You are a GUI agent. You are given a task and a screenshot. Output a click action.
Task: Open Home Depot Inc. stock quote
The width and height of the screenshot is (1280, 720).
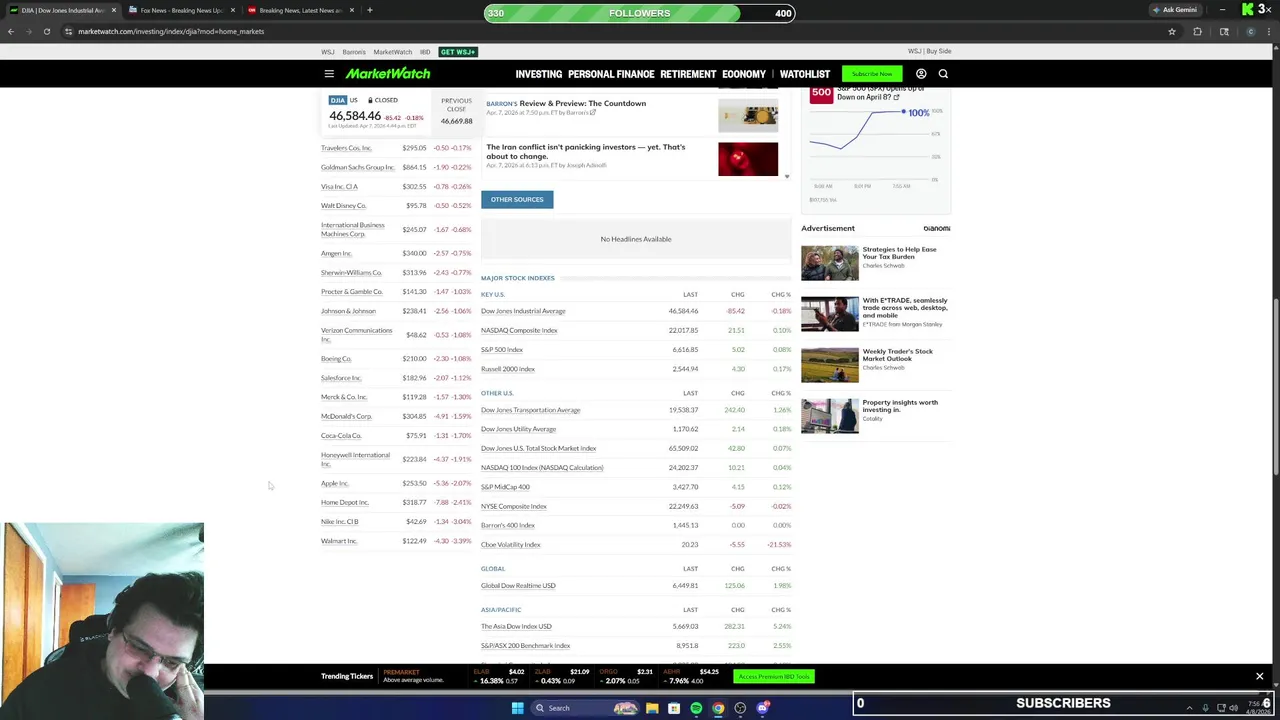point(344,503)
